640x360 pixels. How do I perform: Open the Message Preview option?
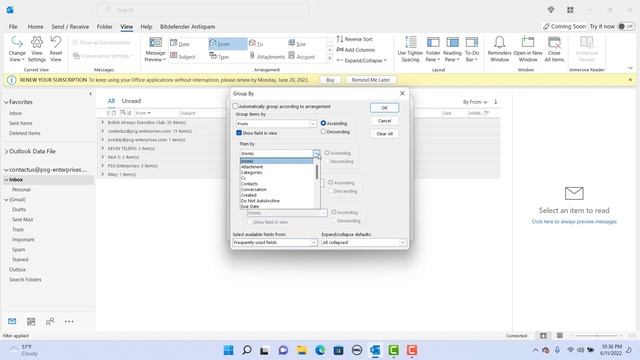click(155, 49)
